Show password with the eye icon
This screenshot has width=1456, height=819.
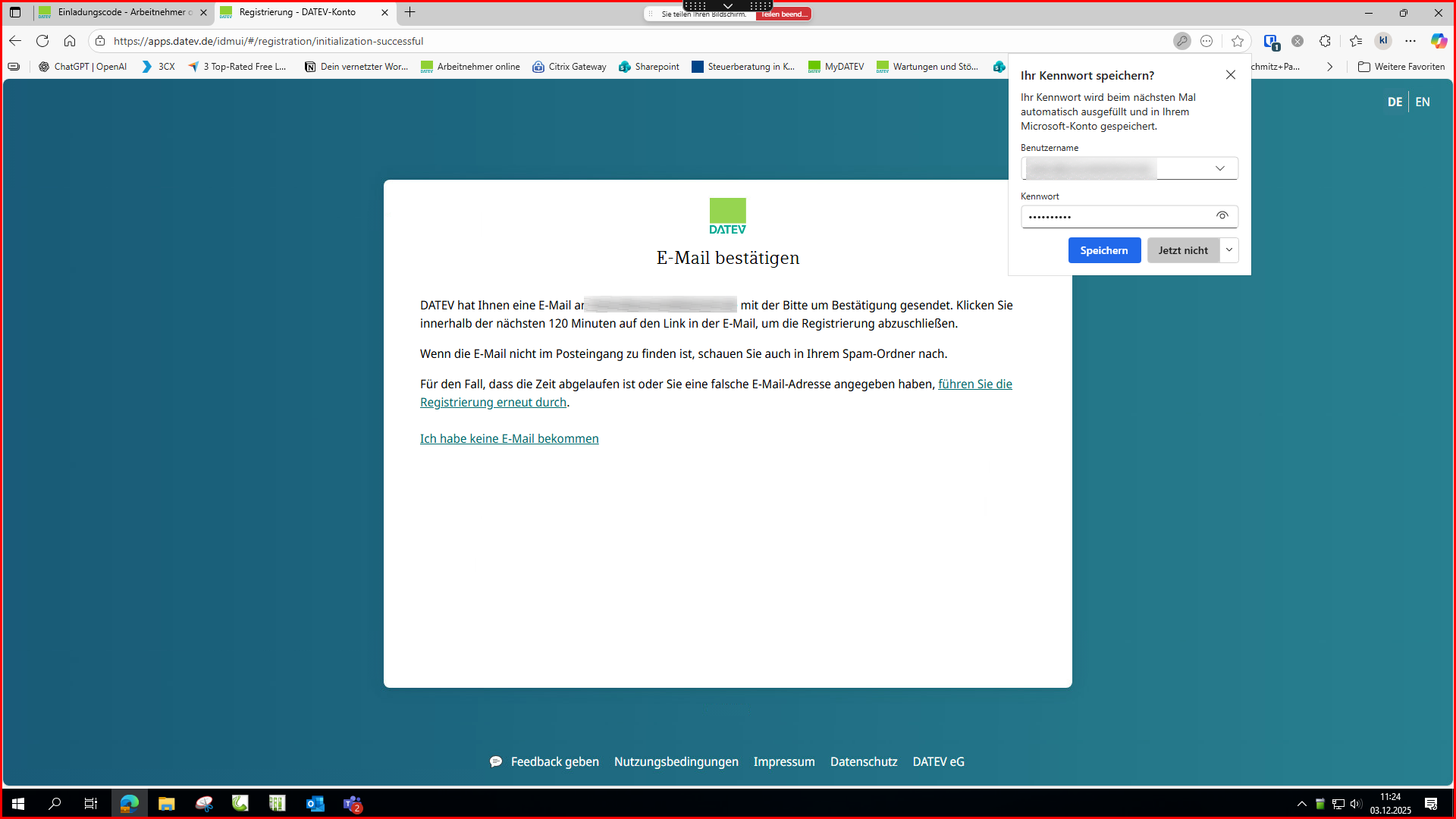click(1222, 216)
